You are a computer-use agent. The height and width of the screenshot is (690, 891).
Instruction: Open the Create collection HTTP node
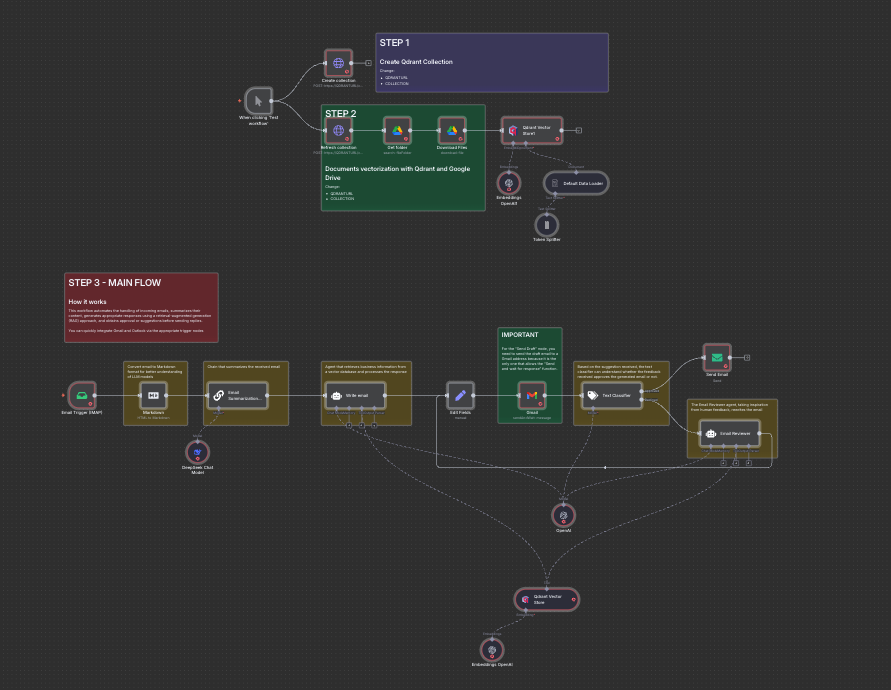point(338,63)
